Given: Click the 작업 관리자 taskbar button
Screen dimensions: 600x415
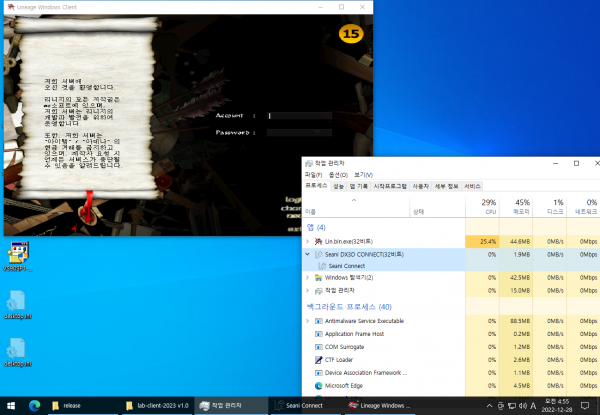Looking at the screenshot, I should coord(232,405).
